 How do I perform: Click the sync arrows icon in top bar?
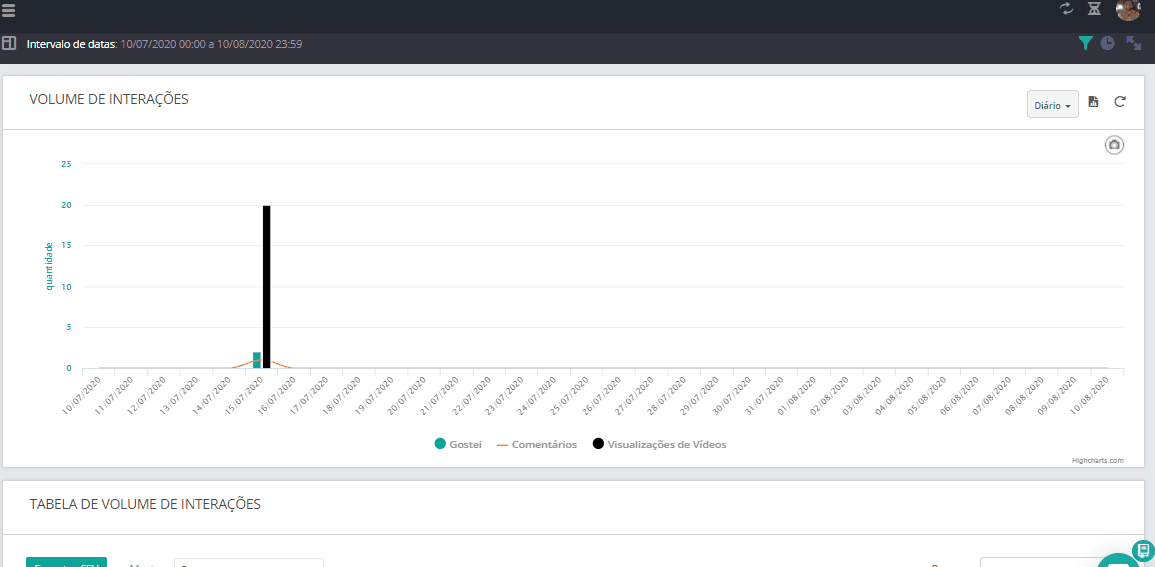pyautogui.click(x=1067, y=9)
